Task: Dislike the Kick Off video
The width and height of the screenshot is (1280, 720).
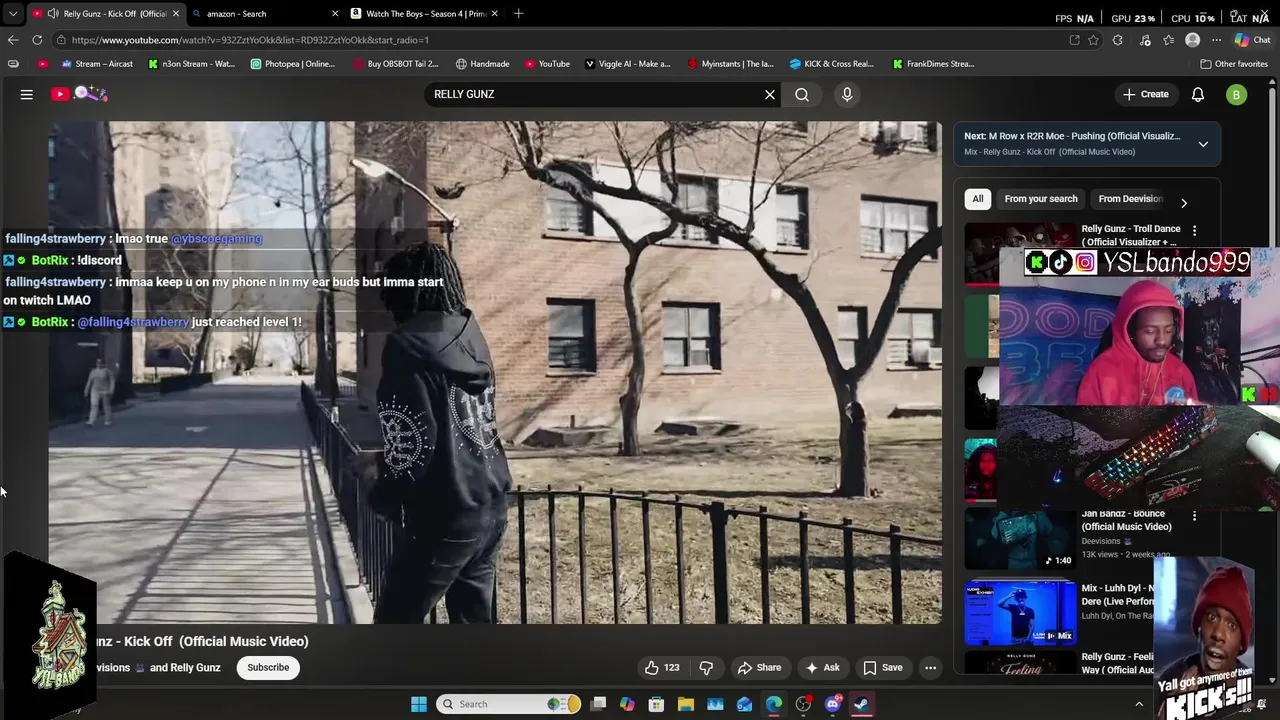Action: point(706,668)
